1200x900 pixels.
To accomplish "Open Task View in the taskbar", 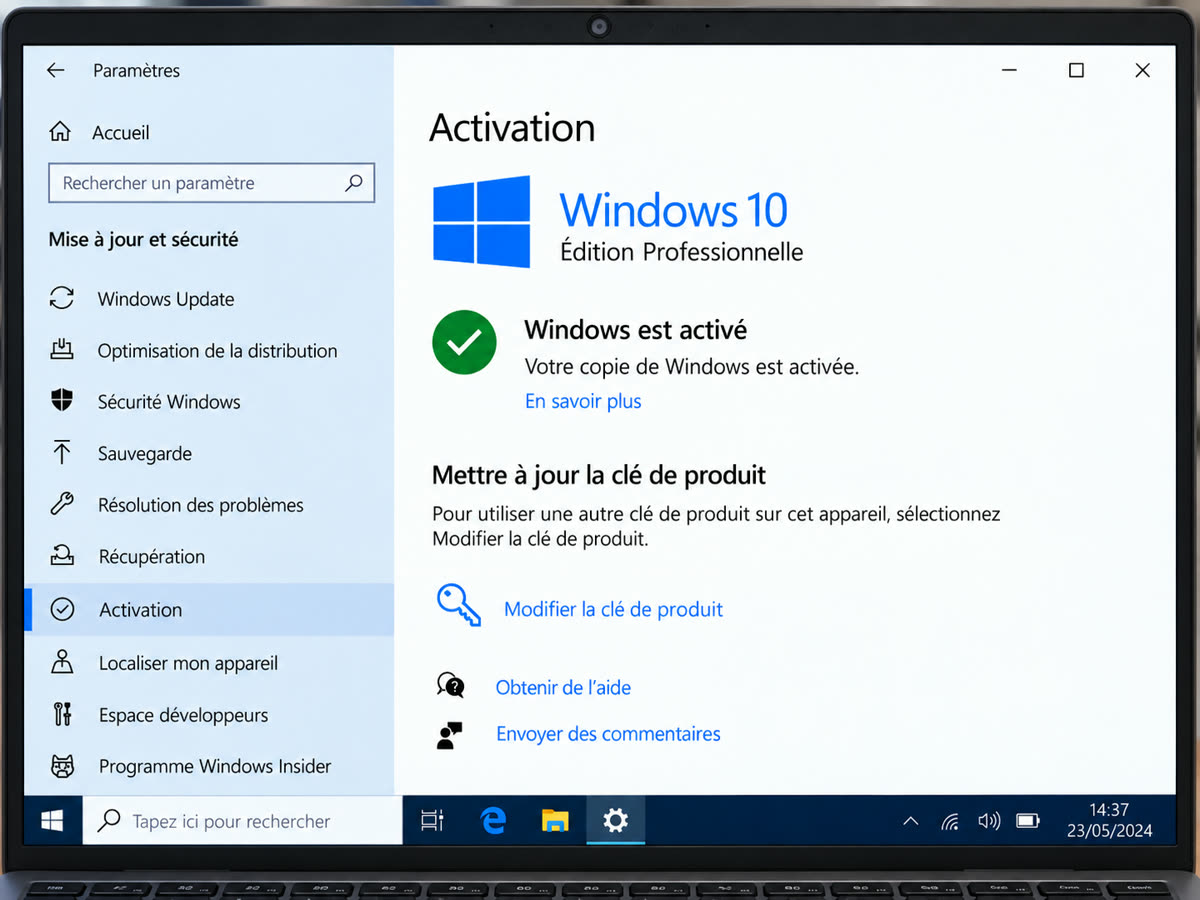I will 432,821.
